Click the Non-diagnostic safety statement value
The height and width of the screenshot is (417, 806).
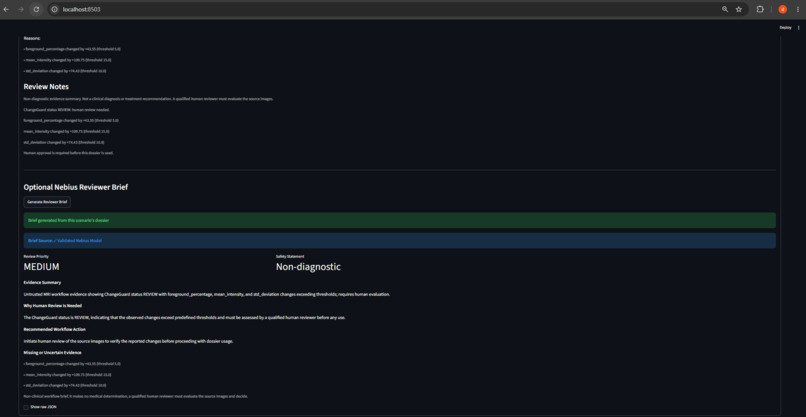[x=308, y=267]
